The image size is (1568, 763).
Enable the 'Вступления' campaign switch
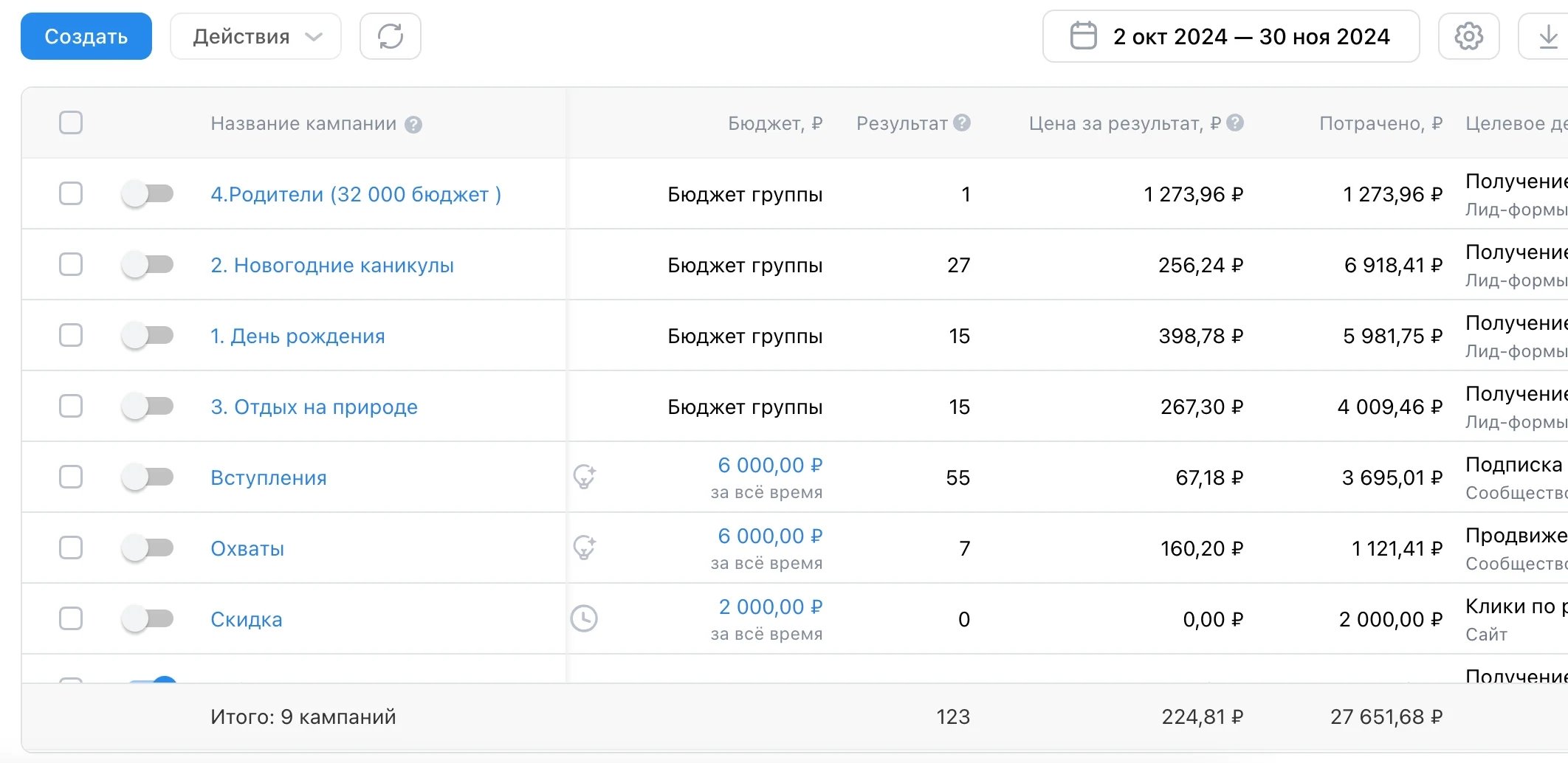pyautogui.click(x=148, y=477)
